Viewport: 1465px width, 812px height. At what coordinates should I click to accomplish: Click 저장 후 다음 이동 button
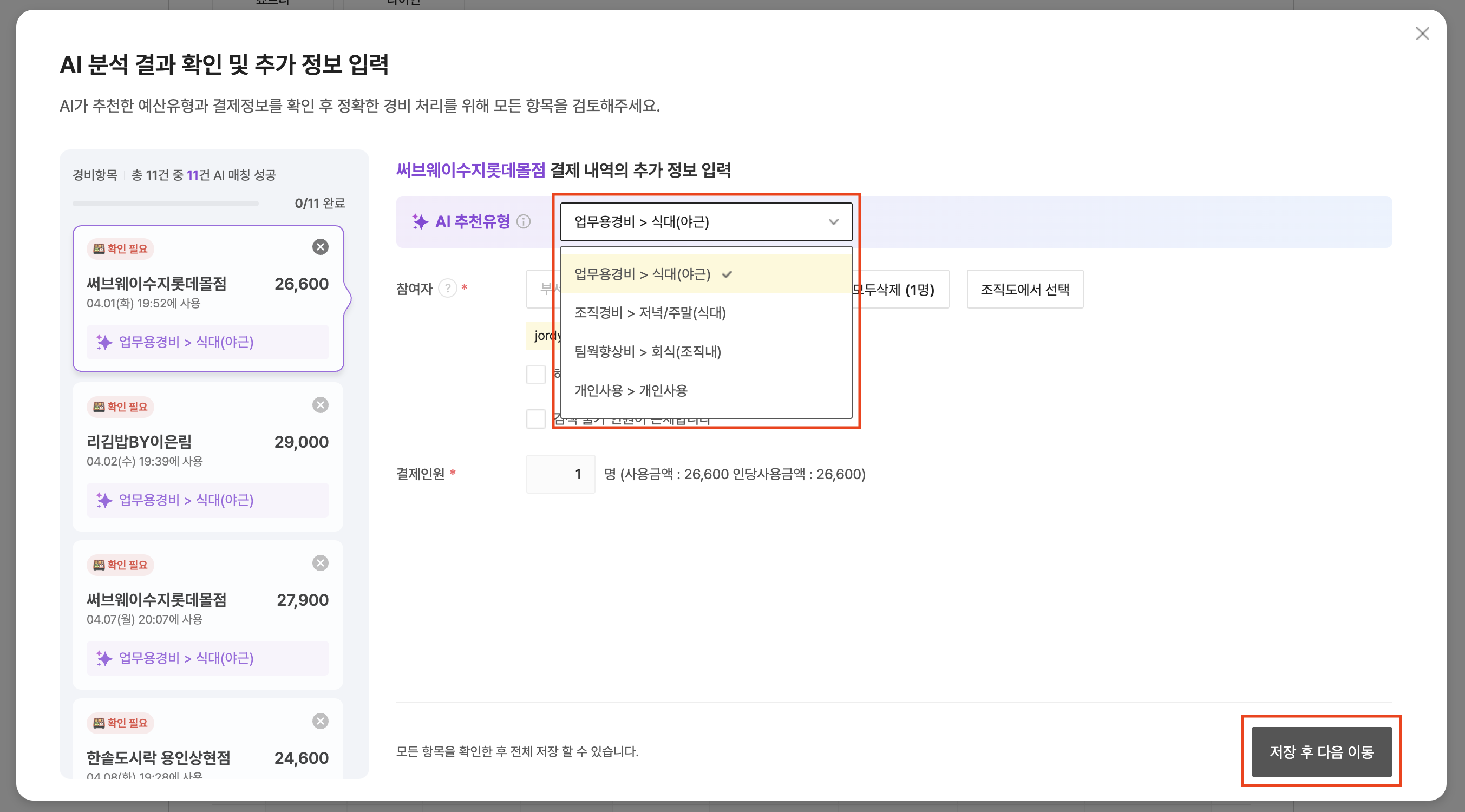pos(1321,751)
